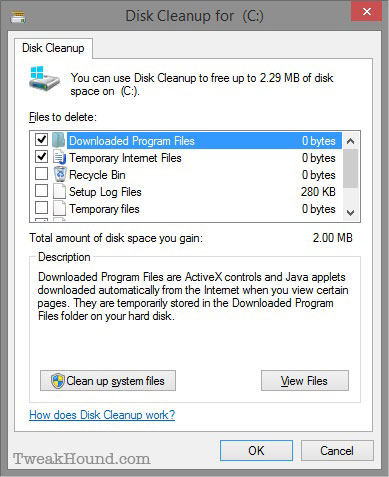
Task: Select the Temporary Internet Files page icon
Action: pos(60,157)
